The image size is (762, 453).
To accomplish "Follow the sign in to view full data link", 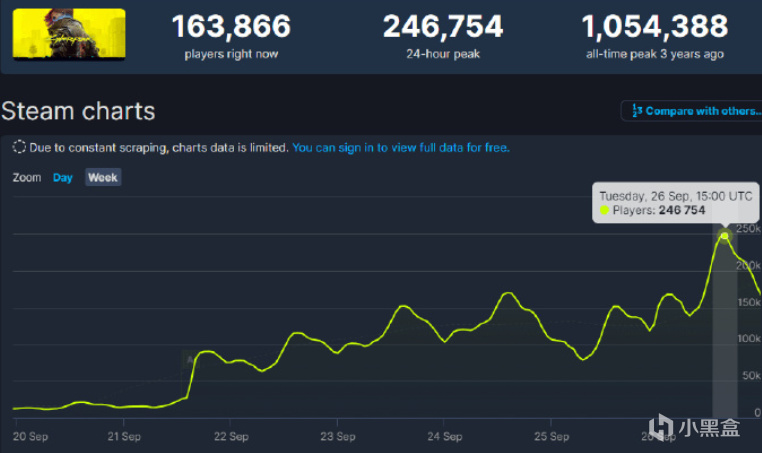I will (x=401, y=148).
